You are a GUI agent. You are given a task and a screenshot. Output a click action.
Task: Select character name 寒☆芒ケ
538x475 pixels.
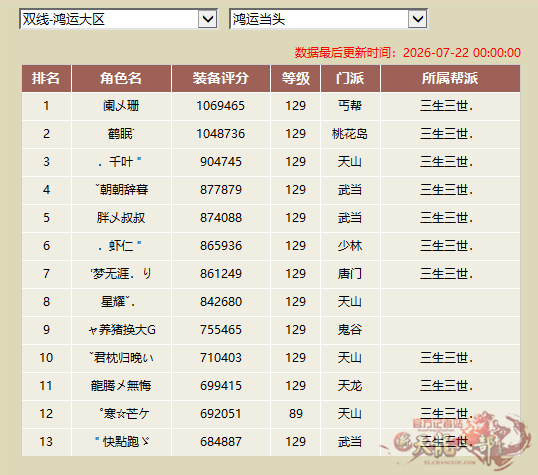[x=124, y=414]
